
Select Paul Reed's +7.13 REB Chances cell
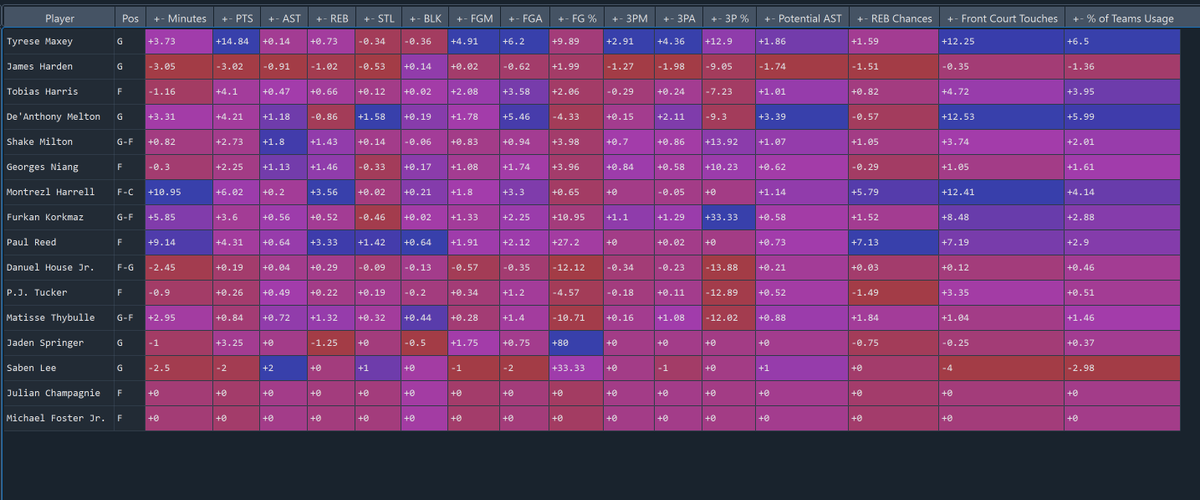(892, 242)
